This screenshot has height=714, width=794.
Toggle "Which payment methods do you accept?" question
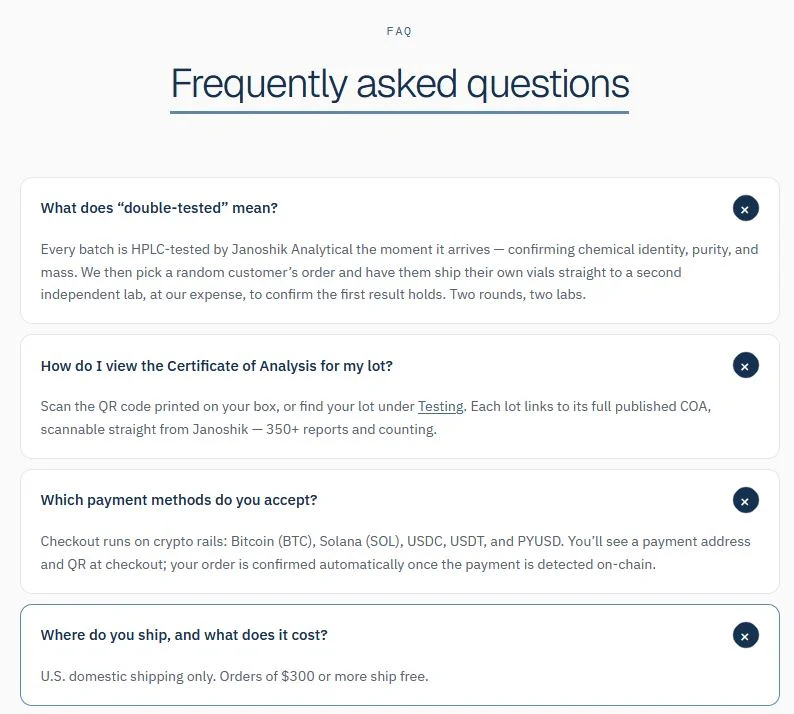179,500
